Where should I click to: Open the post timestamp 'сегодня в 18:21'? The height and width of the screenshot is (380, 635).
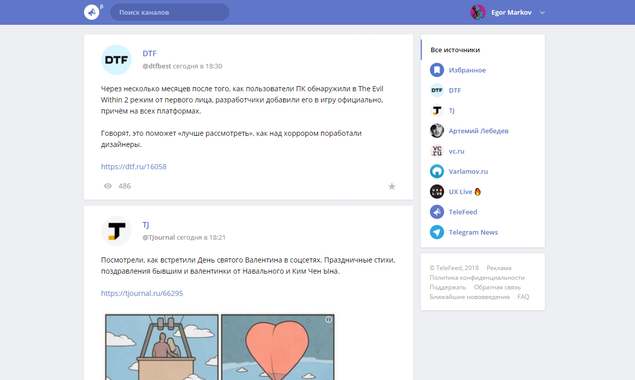201,237
